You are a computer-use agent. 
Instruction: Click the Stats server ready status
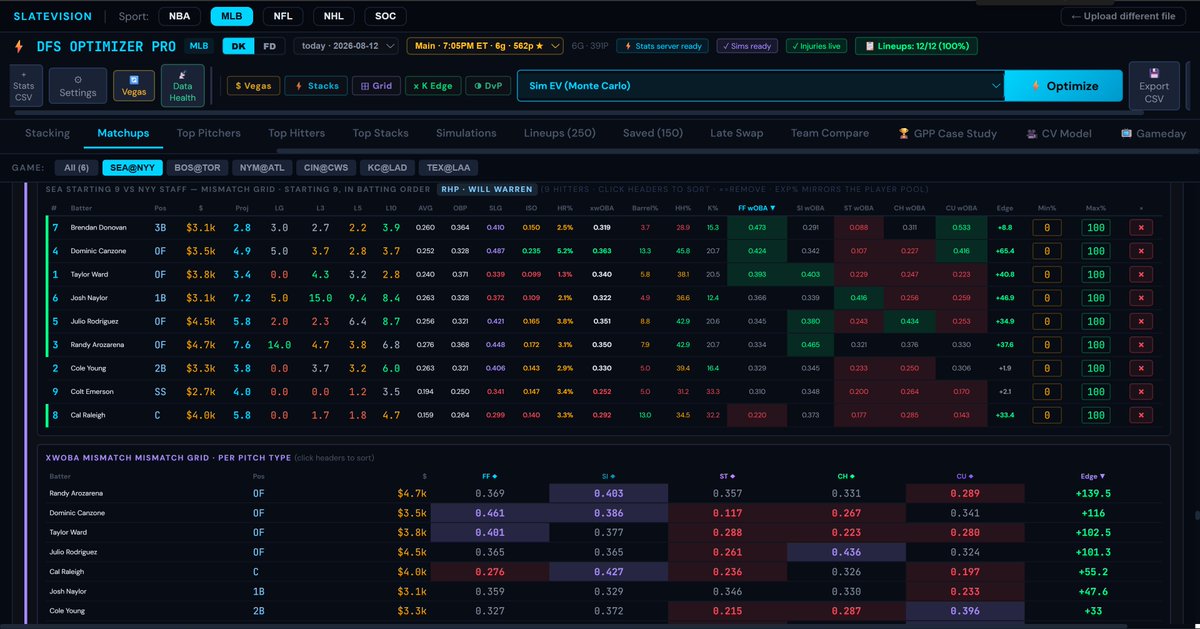pyautogui.click(x=662, y=46)
